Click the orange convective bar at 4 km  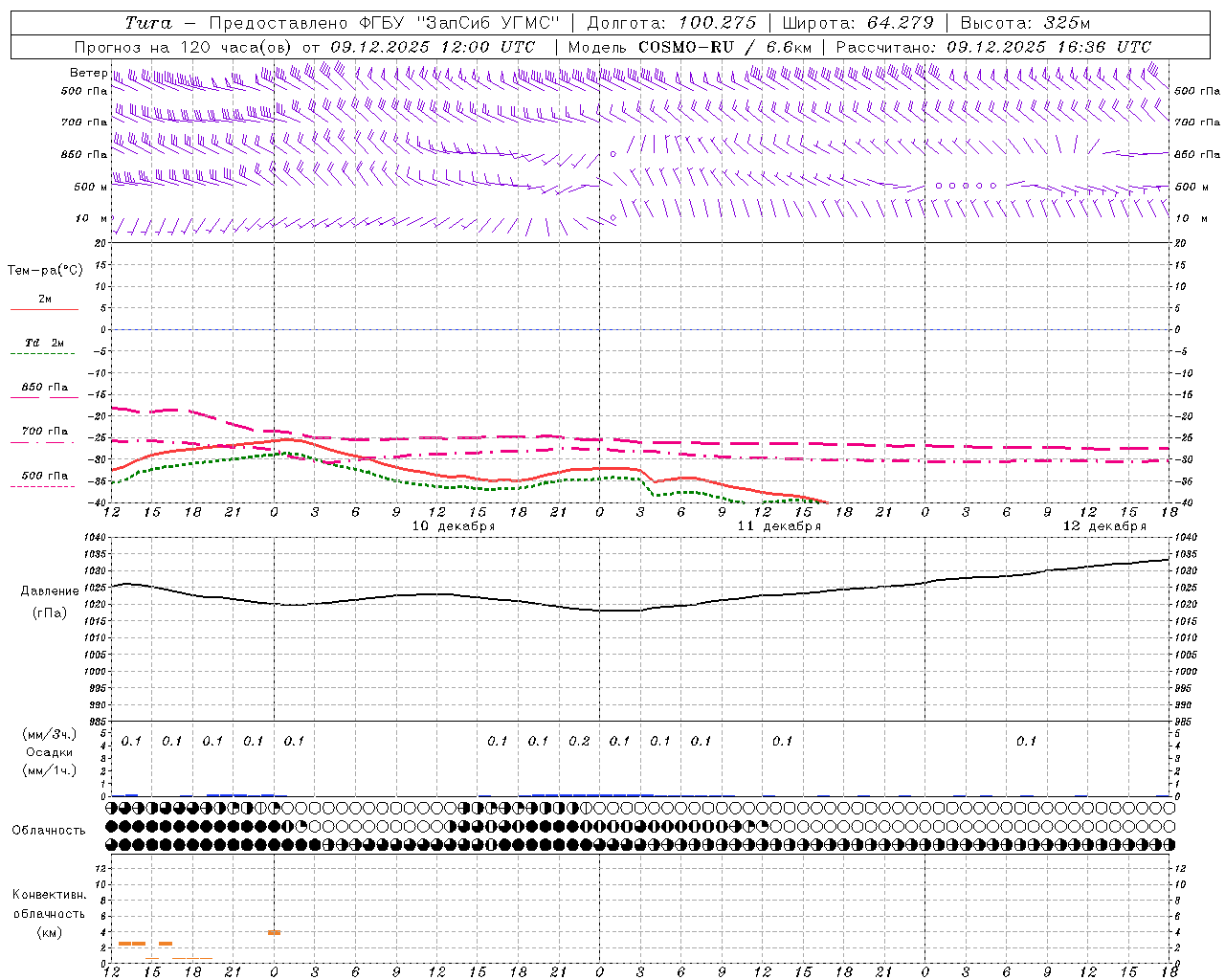pyautogui.click(x=274, y=932)
